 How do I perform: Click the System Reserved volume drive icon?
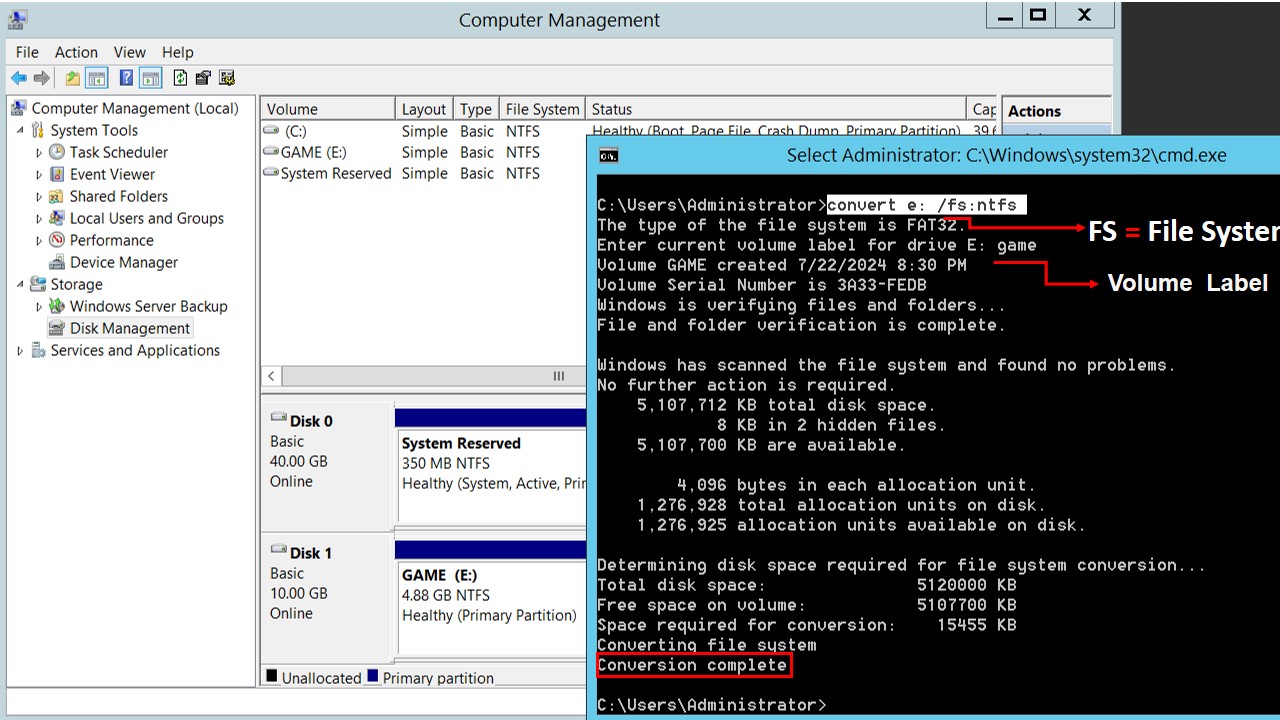point(271,173)
